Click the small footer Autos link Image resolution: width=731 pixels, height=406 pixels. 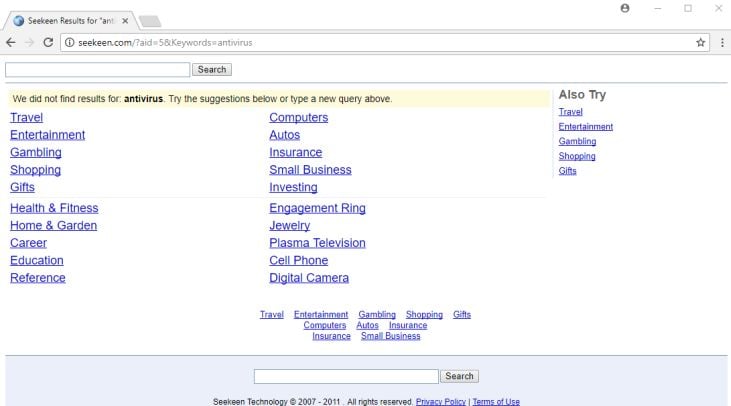tap(367, 325)
